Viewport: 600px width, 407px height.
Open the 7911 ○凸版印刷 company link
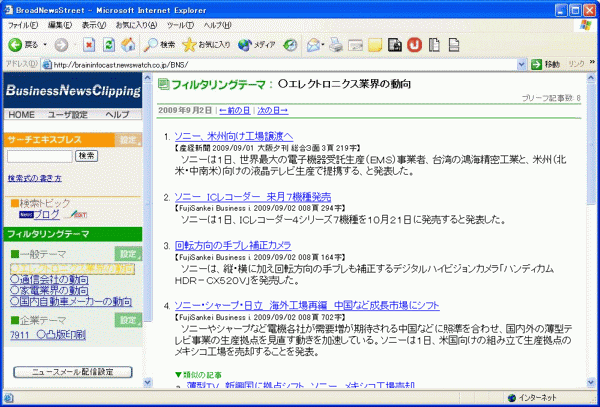tap(48, 335)
